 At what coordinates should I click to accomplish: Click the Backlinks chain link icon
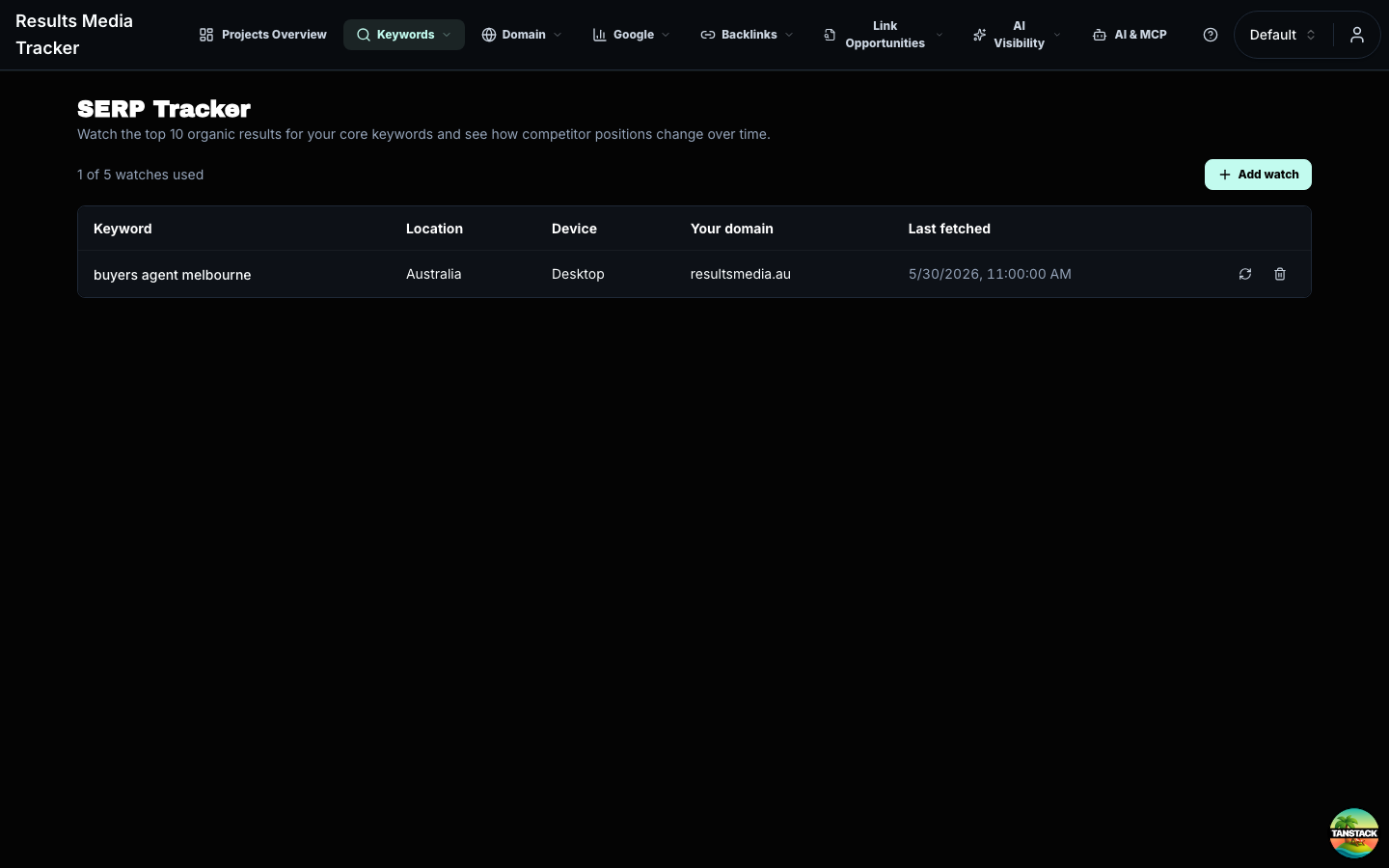pyautogui.click(x=708, y=35)
